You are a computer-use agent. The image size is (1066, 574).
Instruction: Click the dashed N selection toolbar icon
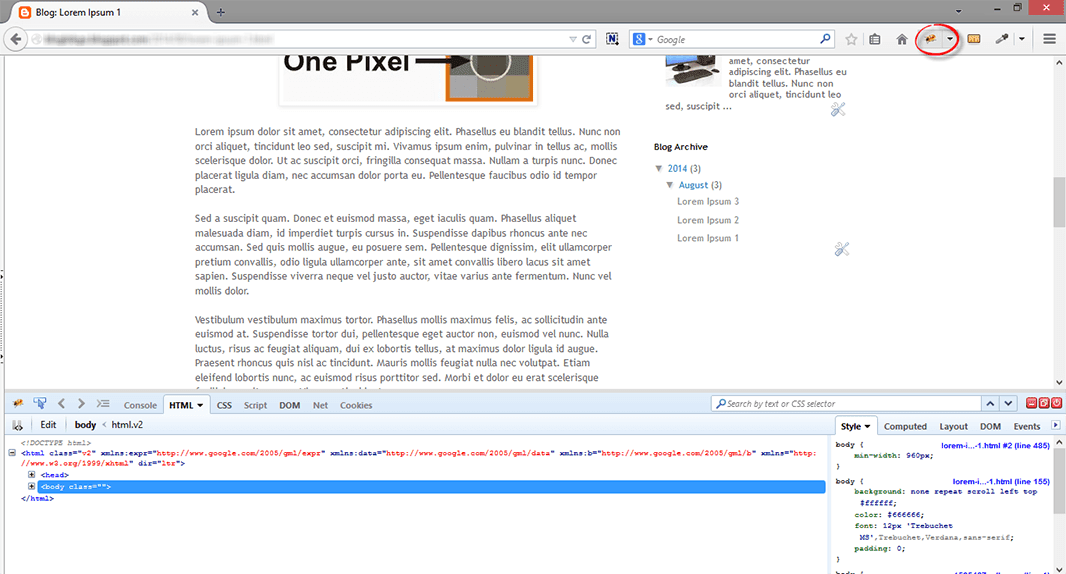(x=612, y=39)
